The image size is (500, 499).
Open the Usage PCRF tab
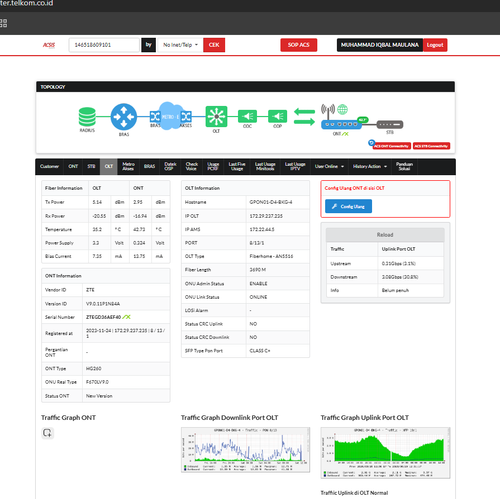(x=213, y=166)
